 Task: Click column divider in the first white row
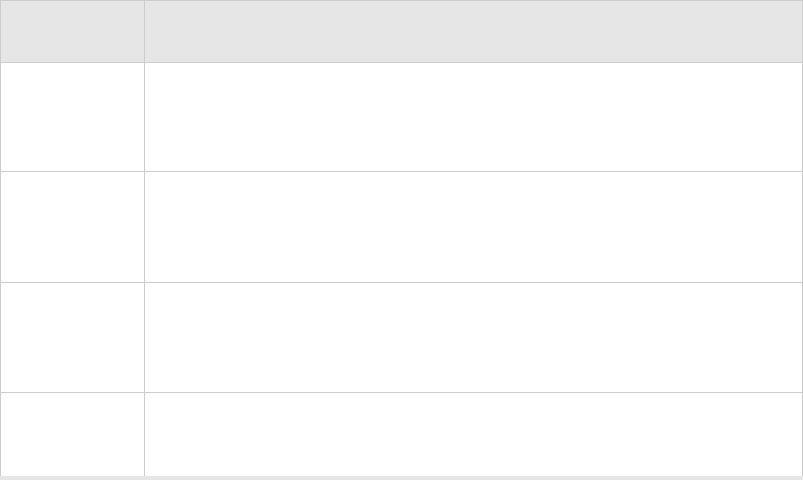pos(144,117)
